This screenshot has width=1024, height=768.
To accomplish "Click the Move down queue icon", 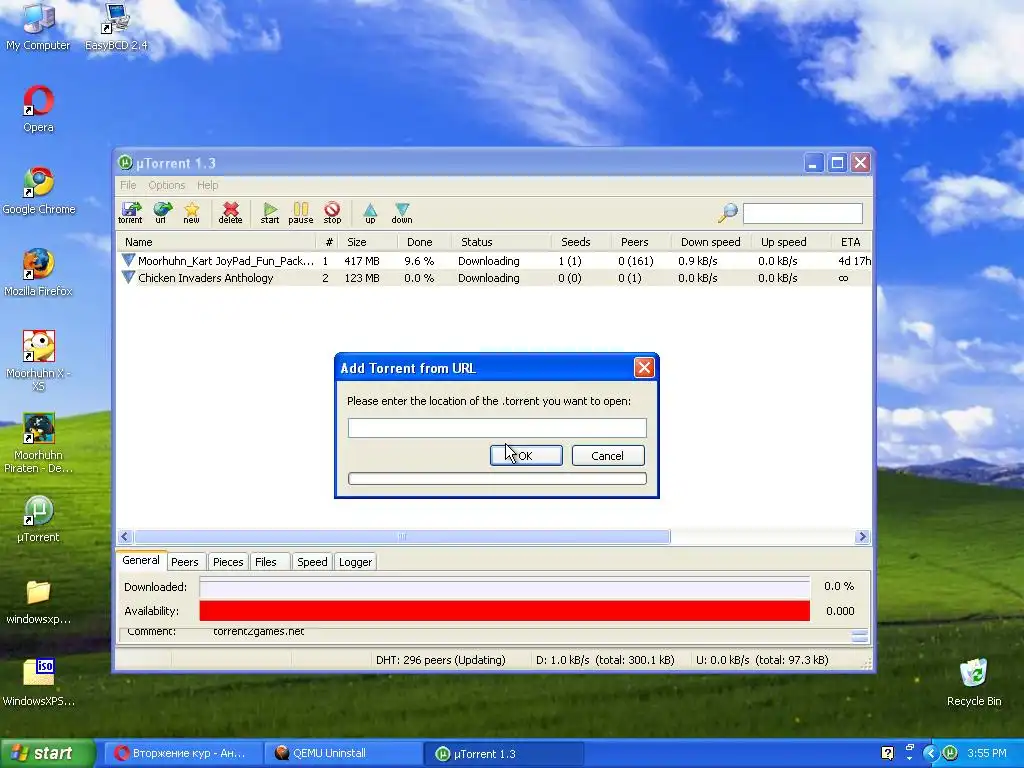I will 402,212.
